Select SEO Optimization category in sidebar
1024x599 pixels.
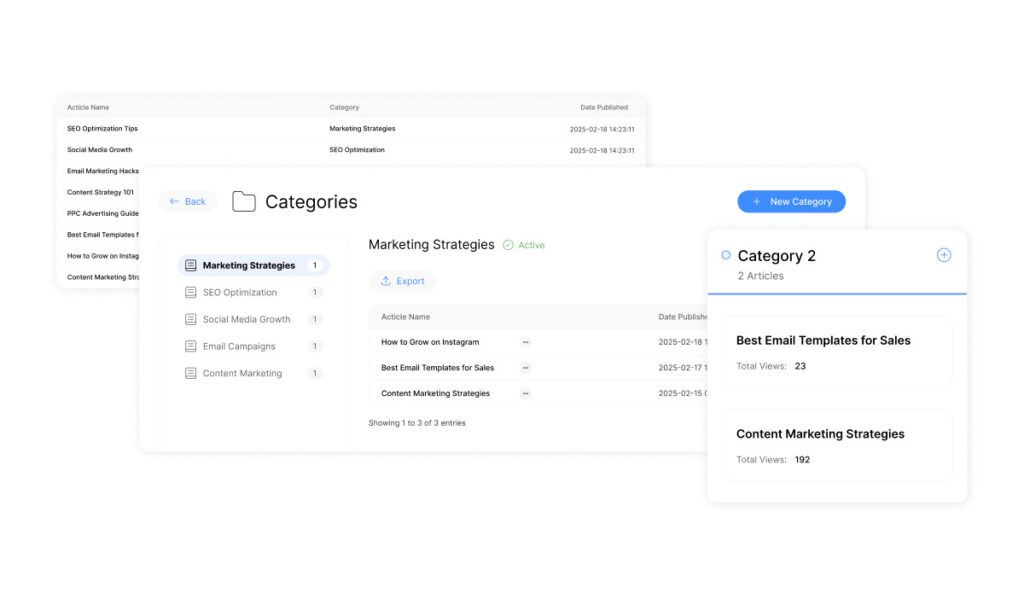click(240, 293)
